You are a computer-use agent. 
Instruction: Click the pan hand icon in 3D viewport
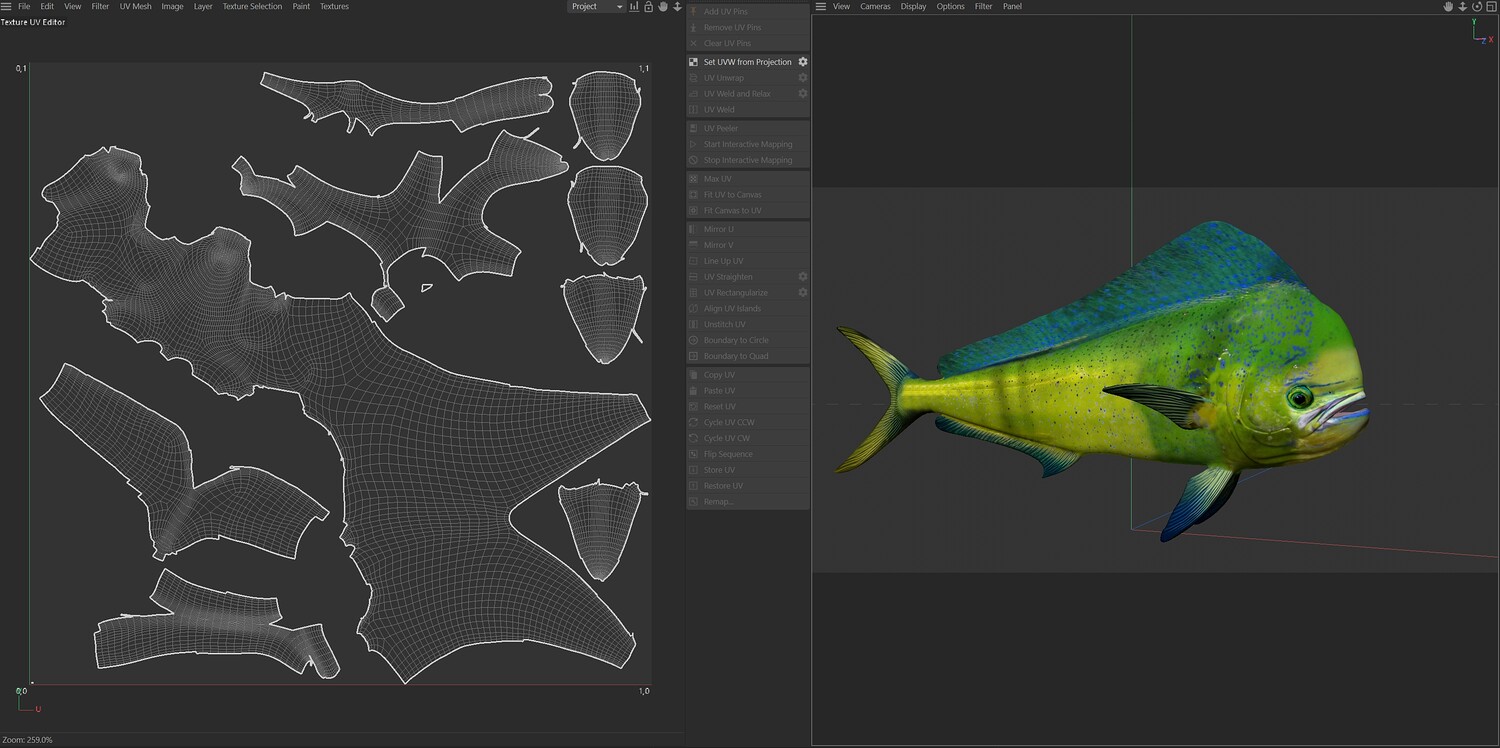tap(1447, 7)
